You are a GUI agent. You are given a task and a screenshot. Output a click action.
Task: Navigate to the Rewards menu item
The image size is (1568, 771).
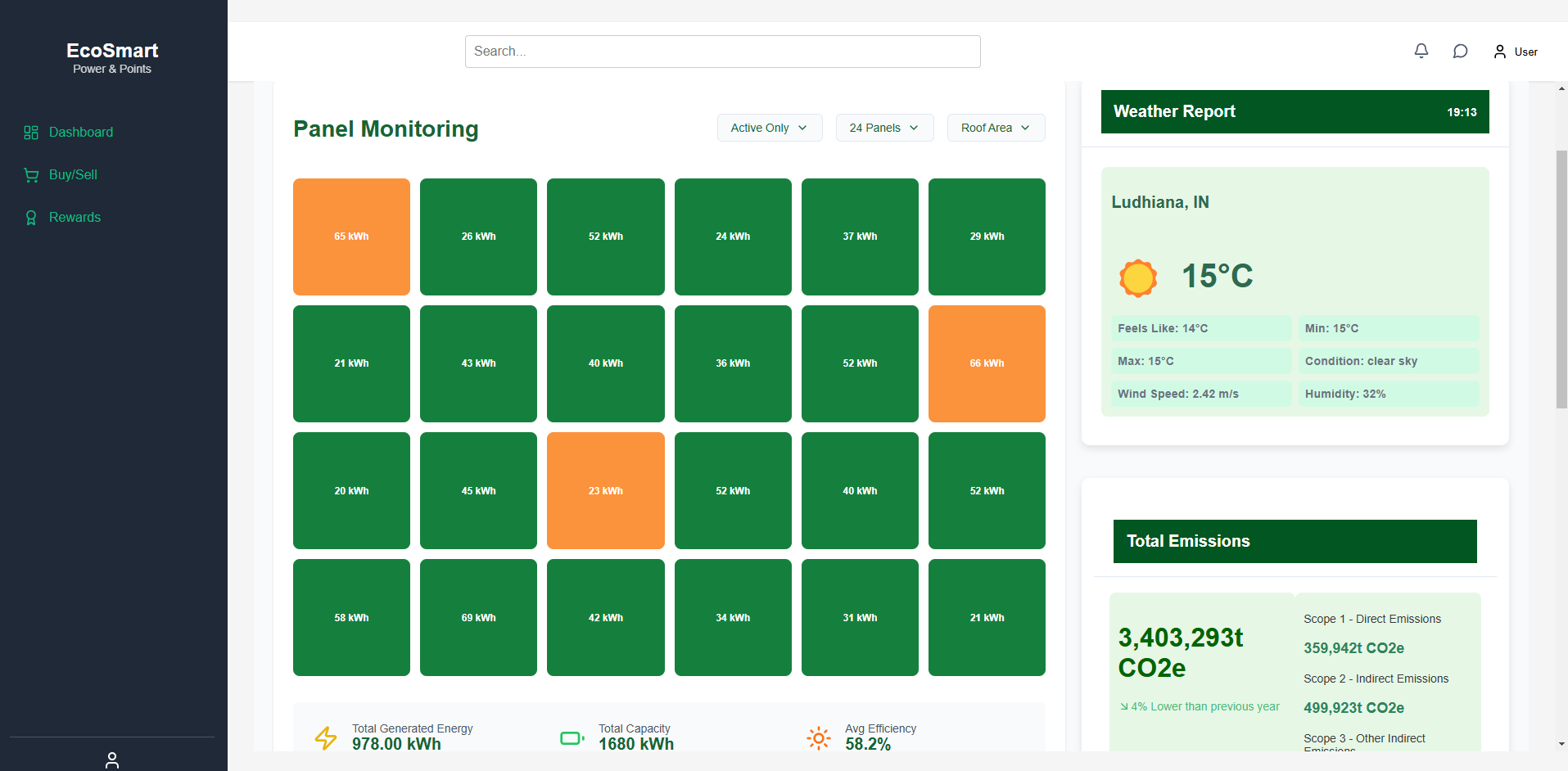point(75,218)
